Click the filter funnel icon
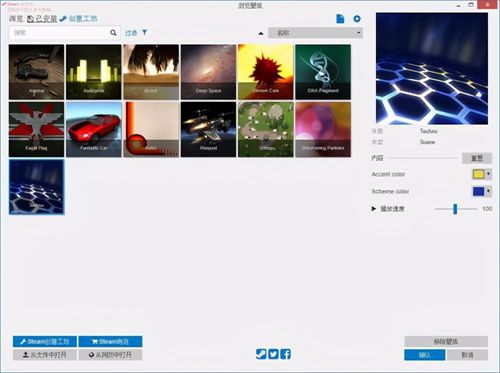The image size is (500, 373). coord(144,32)
